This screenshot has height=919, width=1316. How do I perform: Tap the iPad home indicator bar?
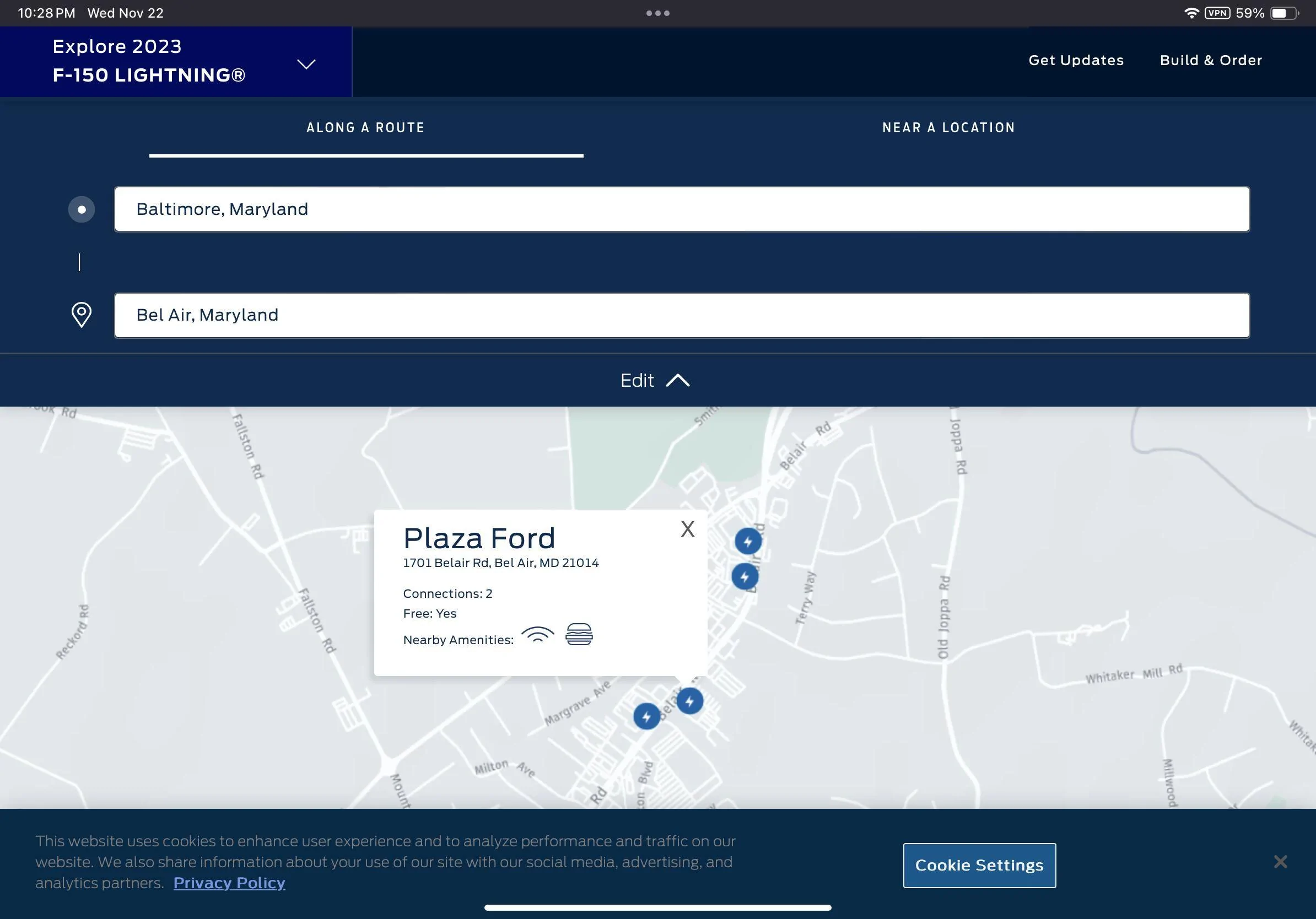pyautogui.click(x=657, y=907)
